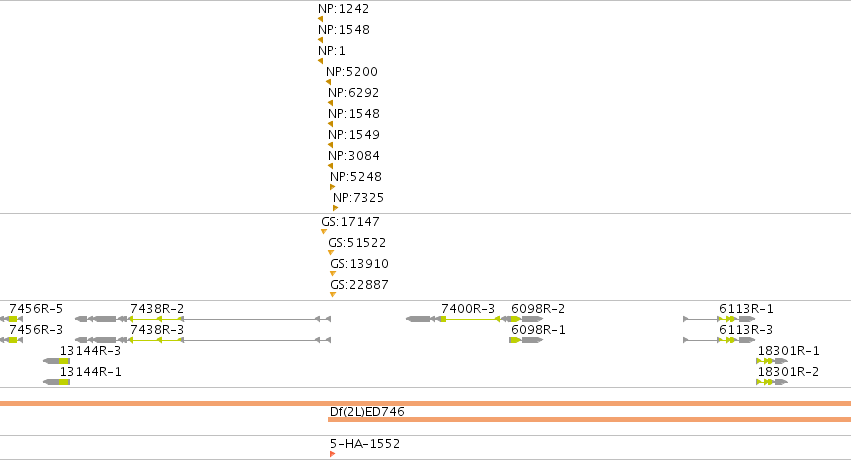Select the NP:5200 label

click(x=352, y=72)
